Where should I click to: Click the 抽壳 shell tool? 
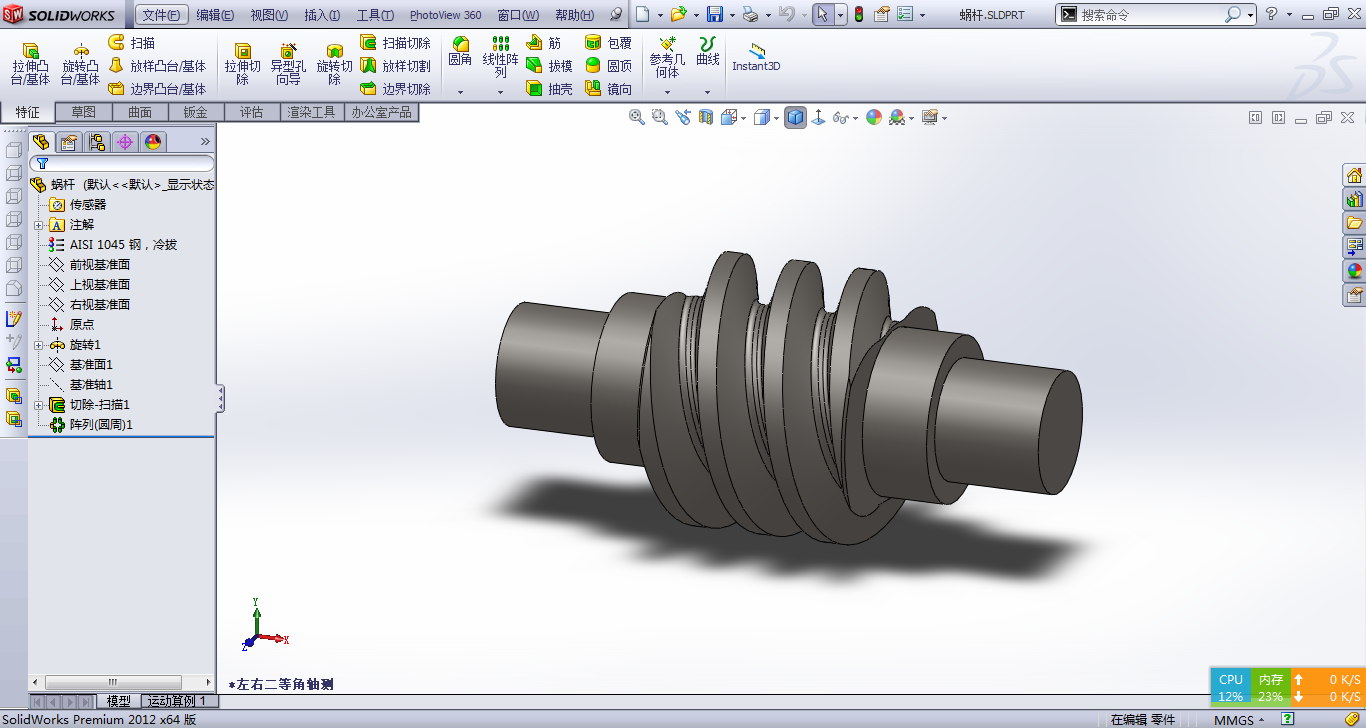pos(549,89)
